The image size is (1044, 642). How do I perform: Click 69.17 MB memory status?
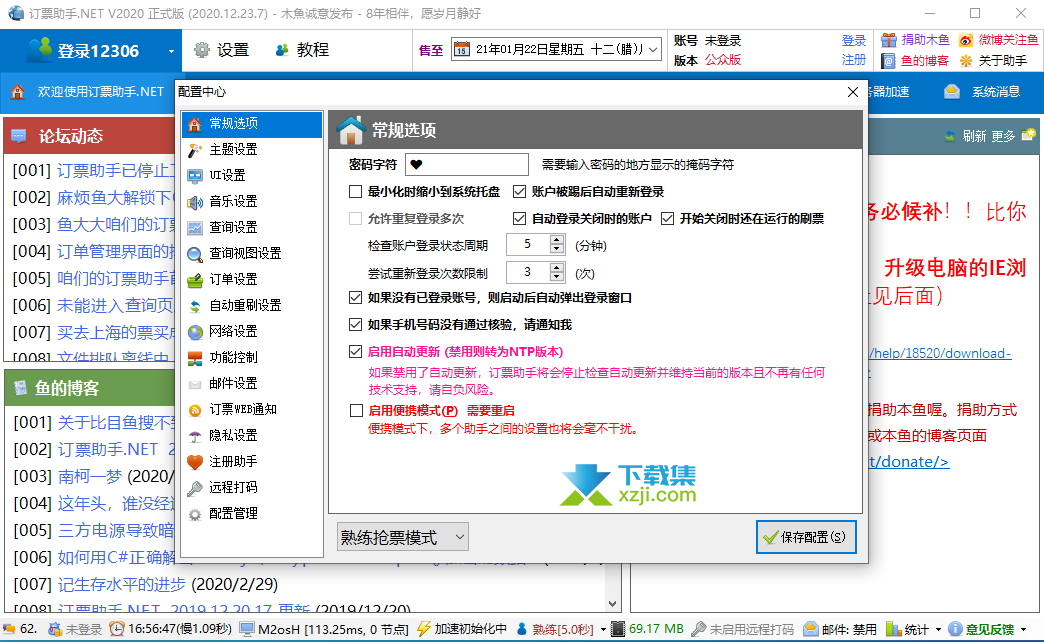click(x=648, y=629)
